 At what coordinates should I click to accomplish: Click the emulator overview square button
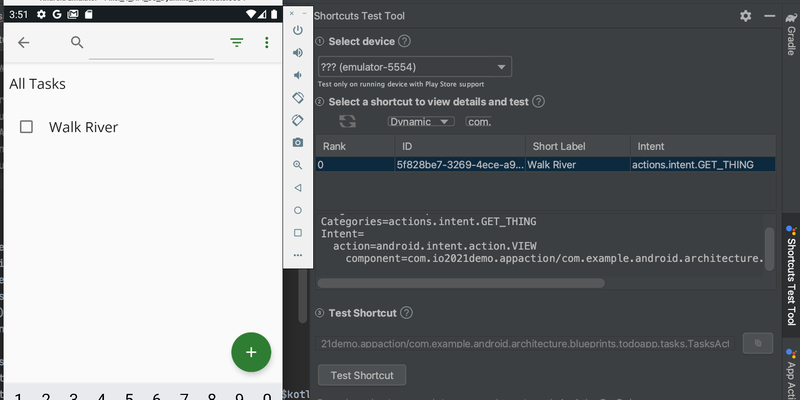click(298, 233)
